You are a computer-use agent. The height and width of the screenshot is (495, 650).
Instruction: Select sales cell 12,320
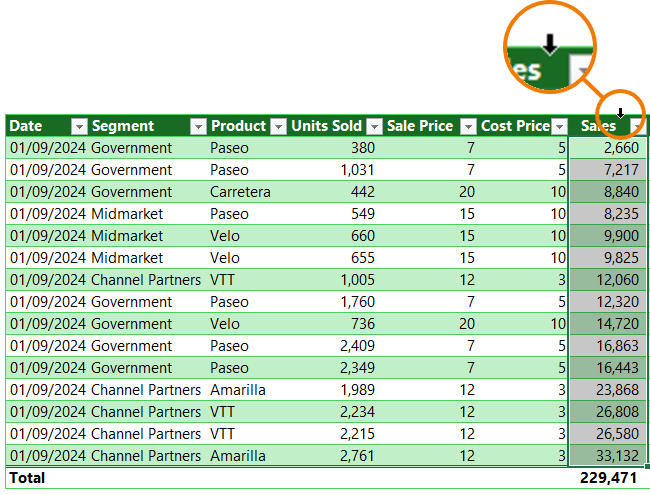coord(608,301)
